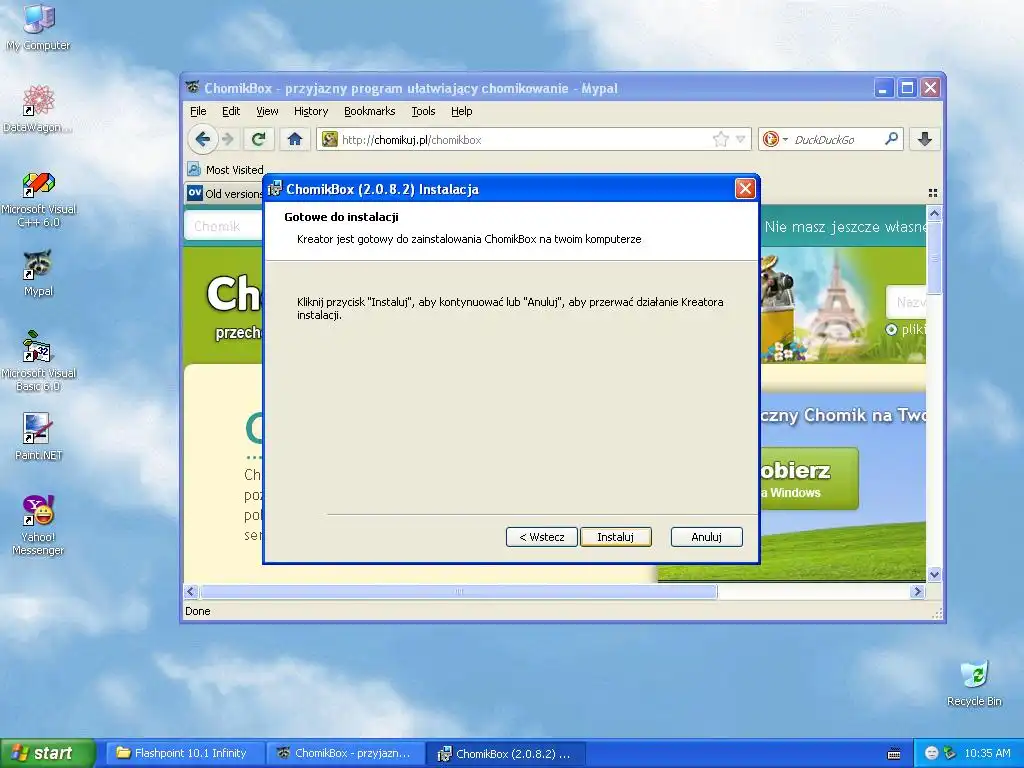Launch Microsoft Visual C++ 6.0 shortcut

tap(38, 199)
